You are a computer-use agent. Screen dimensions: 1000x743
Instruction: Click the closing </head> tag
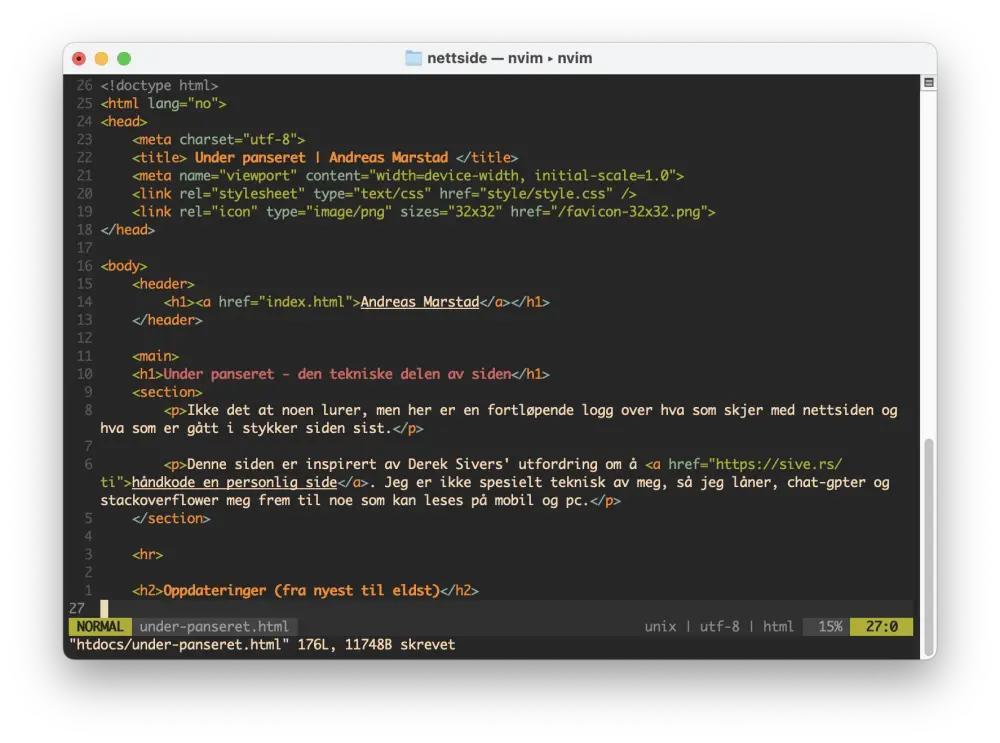pyautogui.click(x=128, y=230)
